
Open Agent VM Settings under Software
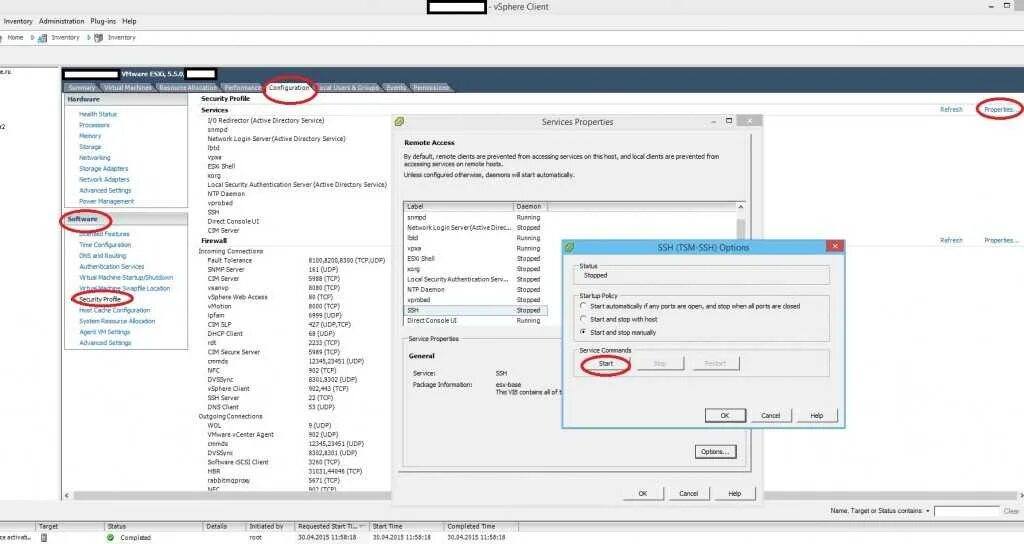pyautogui.click(x=105, y=332)
